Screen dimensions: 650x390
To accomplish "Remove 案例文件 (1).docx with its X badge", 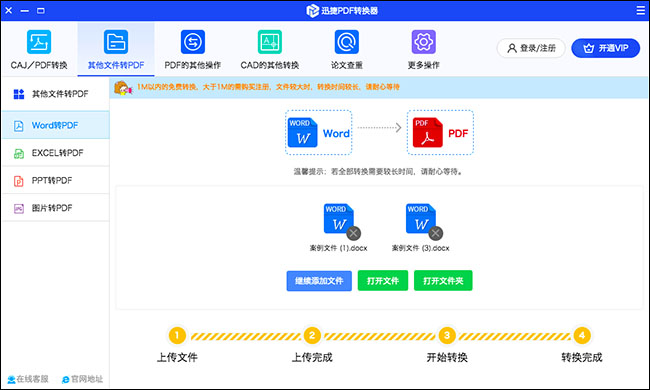I will (353, 233).
